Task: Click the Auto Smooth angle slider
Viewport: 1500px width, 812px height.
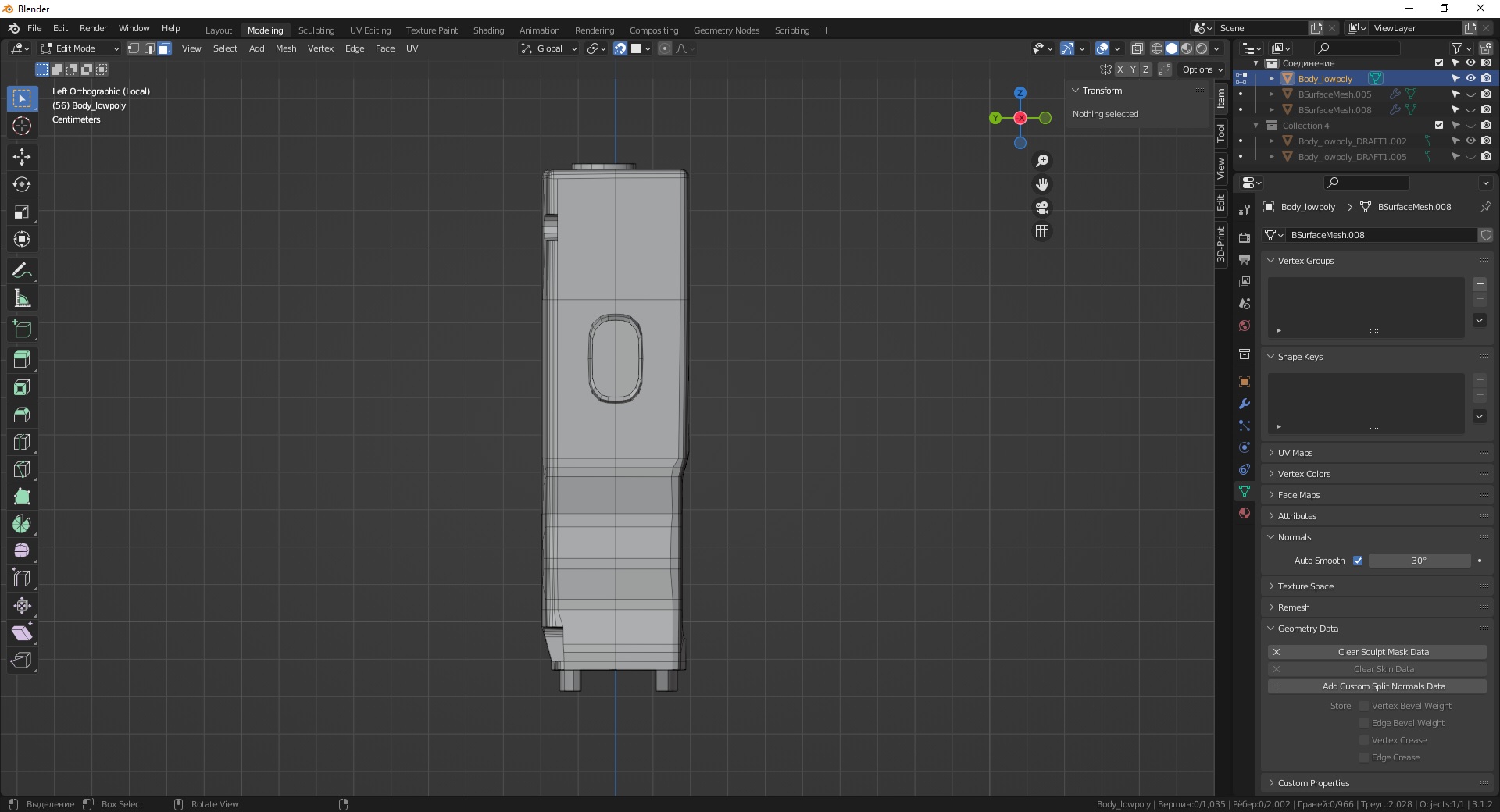Action: [1419, 561]
